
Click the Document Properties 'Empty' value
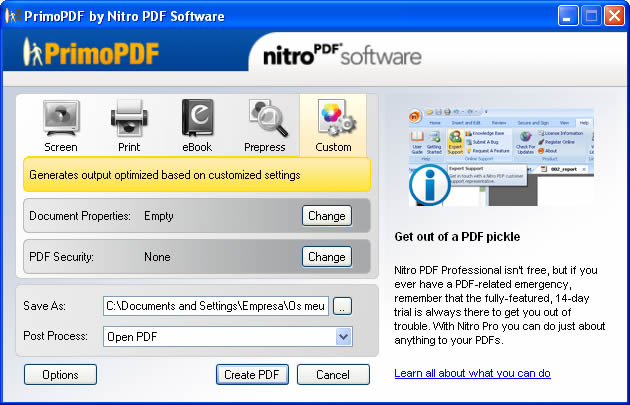tap(159, 216)
